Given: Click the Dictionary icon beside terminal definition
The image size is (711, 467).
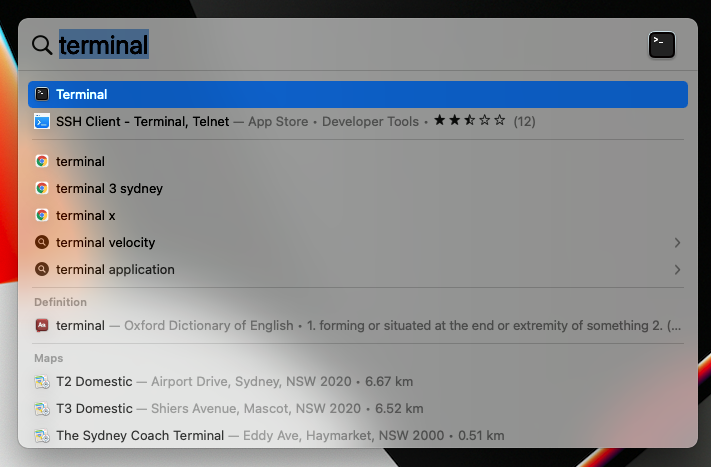Looking at the screenshot, I should tap(42, 326).
